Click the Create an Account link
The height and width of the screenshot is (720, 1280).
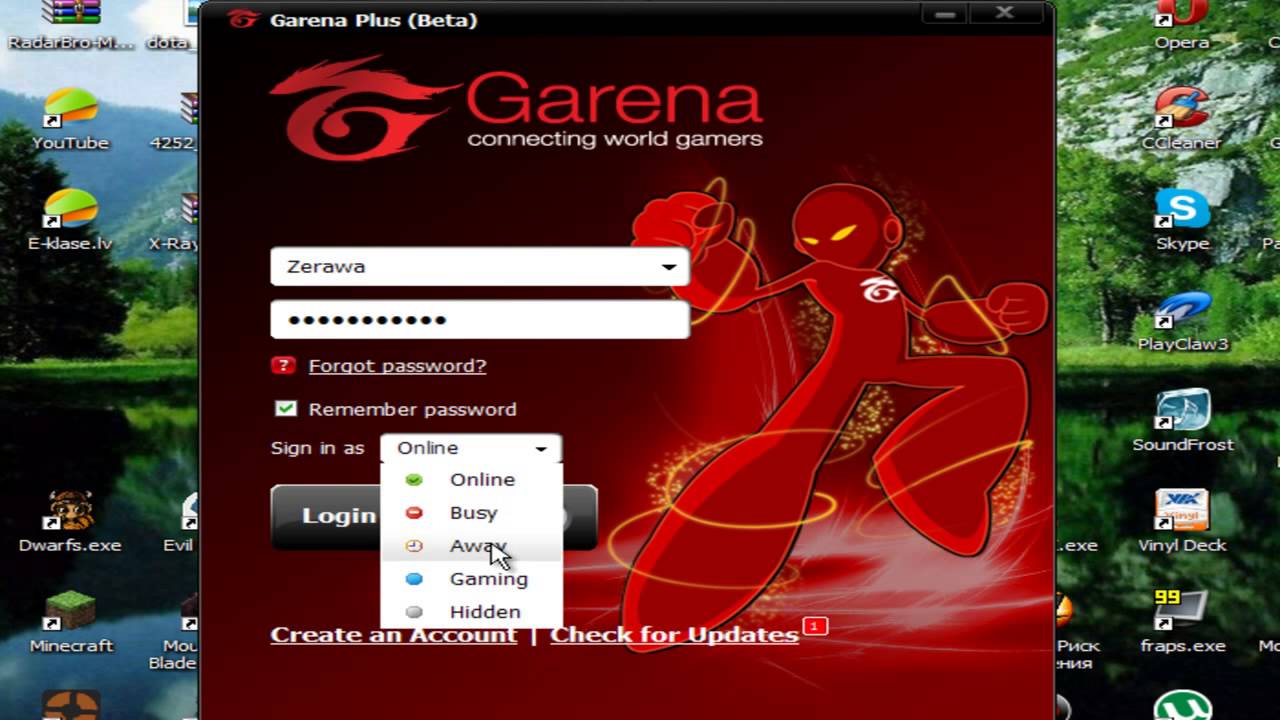click(393, 634)
